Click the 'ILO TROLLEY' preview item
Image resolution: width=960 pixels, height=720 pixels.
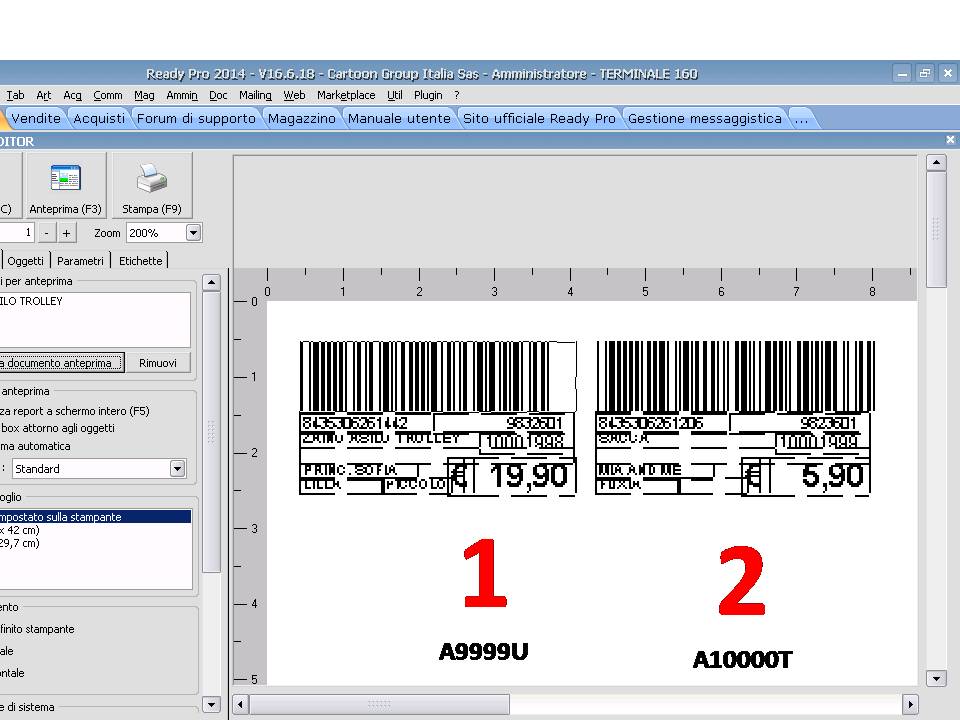pyautogui.click(x=32, y=301)
